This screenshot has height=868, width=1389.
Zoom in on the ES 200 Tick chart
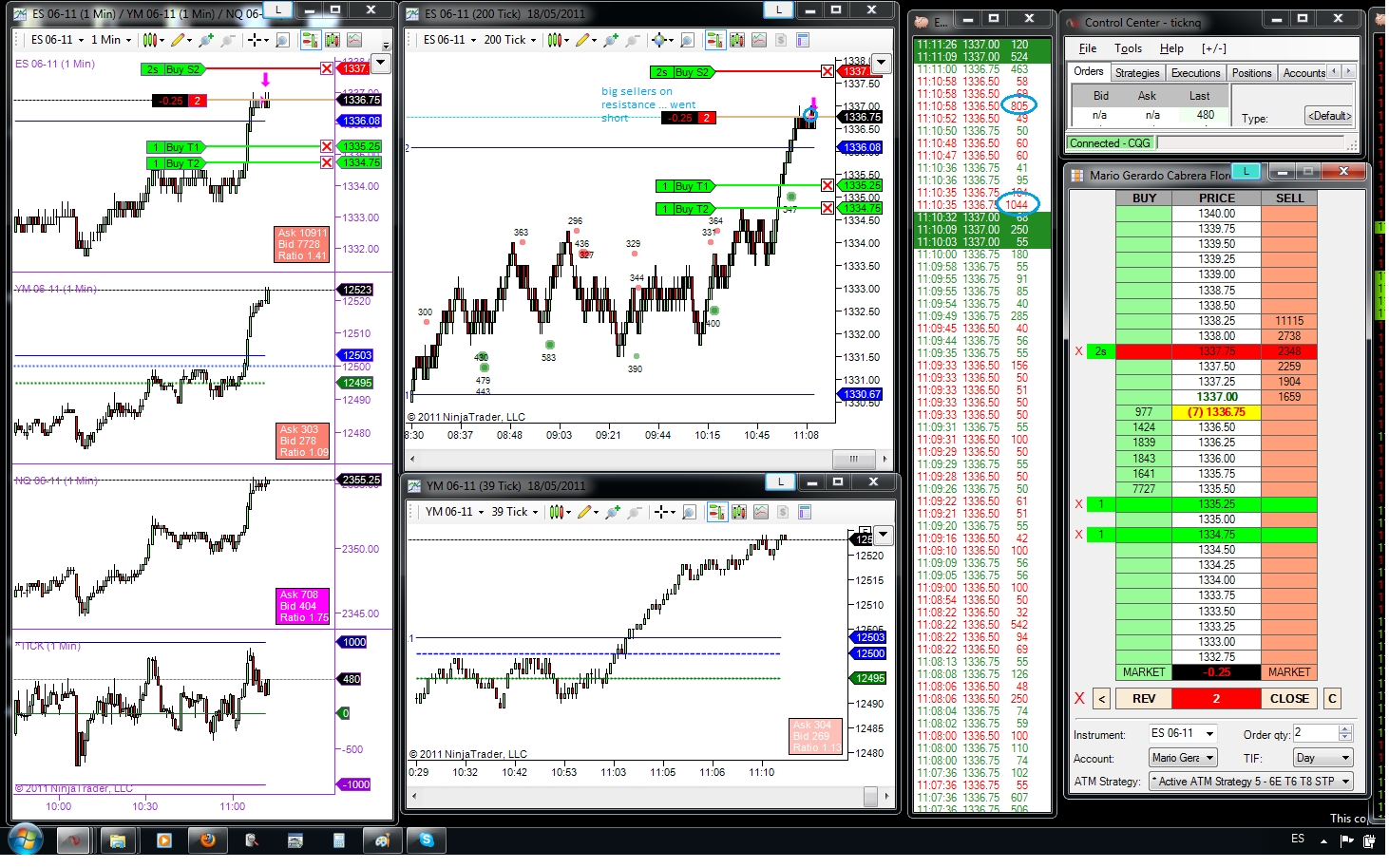pyautogui.click(x=611, y=40)
